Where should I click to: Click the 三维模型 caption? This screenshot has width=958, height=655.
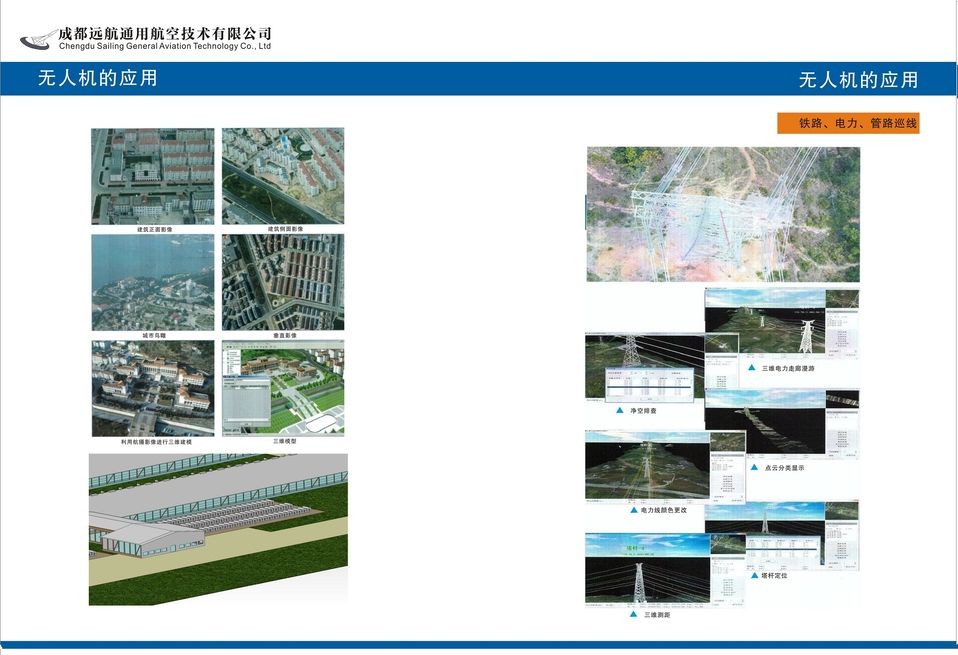[x=285, y=441]
